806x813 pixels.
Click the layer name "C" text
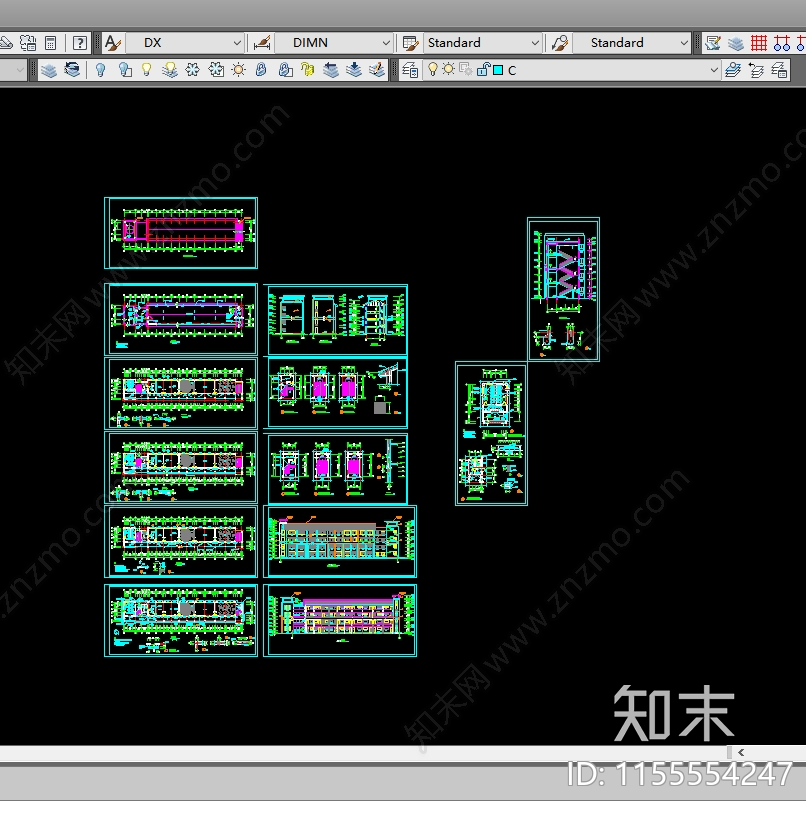point(512,71)
